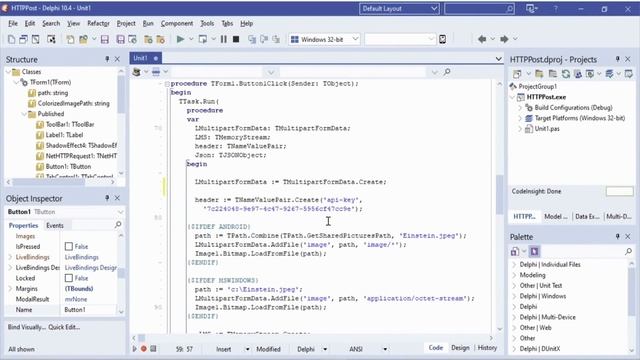Click the red record macro icon
Screen dimensions: 640x360
coord(144,349)
